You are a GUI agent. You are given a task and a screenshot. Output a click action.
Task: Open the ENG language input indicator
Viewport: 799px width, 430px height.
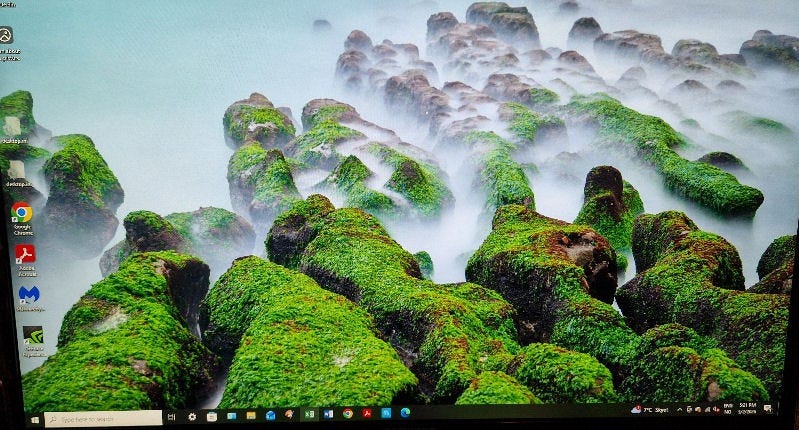point(728,409)
